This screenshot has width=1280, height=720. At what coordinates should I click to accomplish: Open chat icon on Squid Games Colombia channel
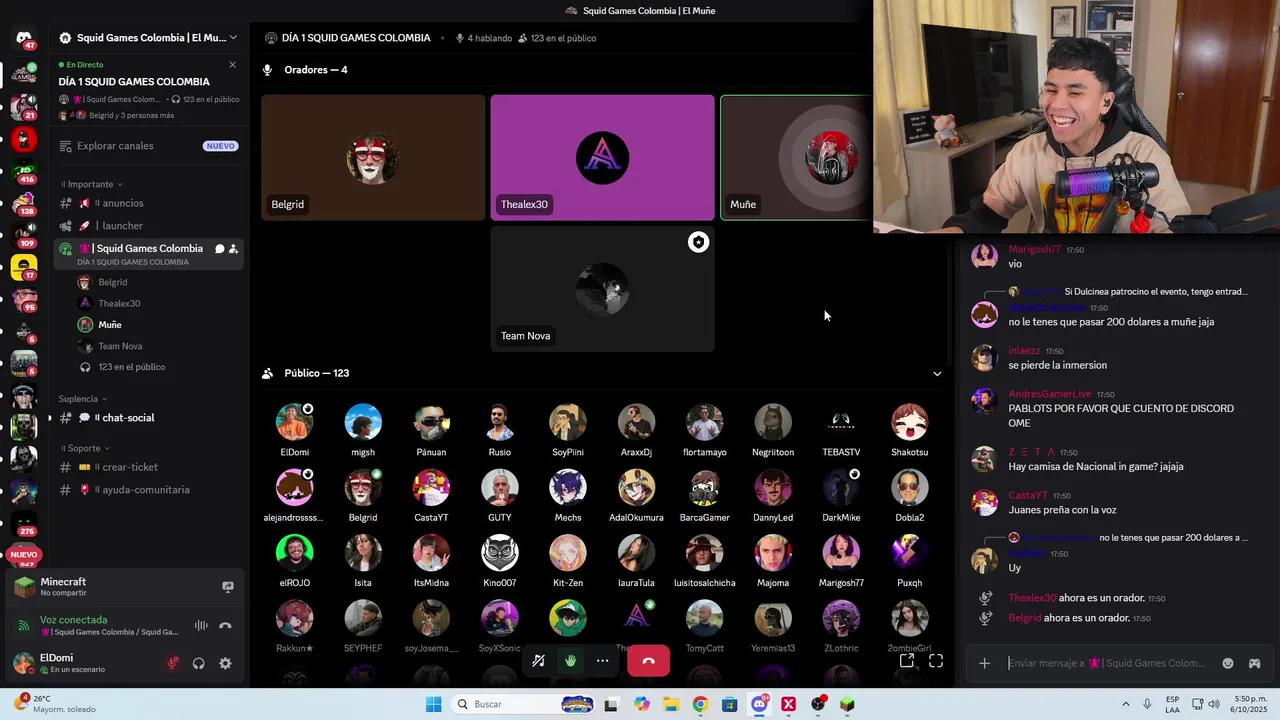tap(219, 249)
